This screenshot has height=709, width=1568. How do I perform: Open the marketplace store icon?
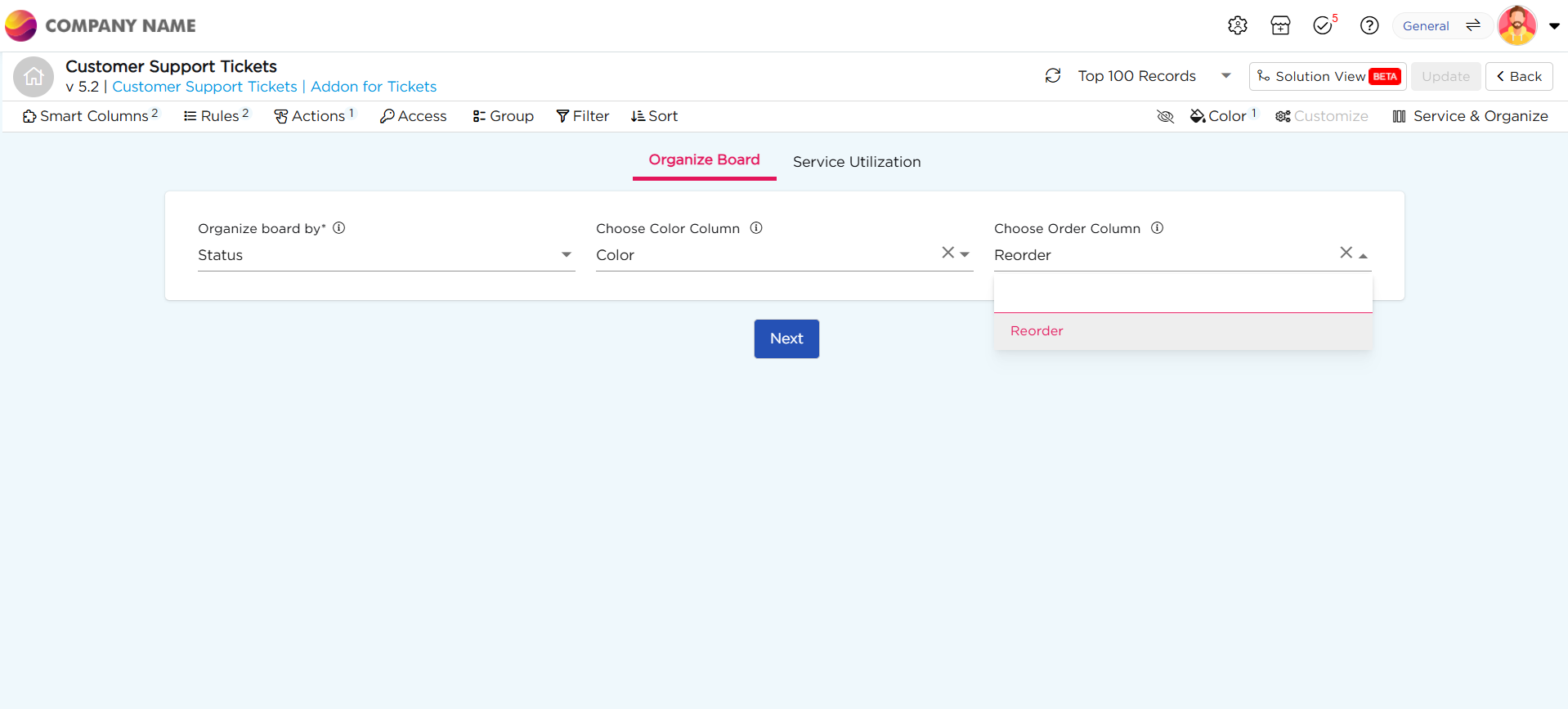click(1280, 25)
